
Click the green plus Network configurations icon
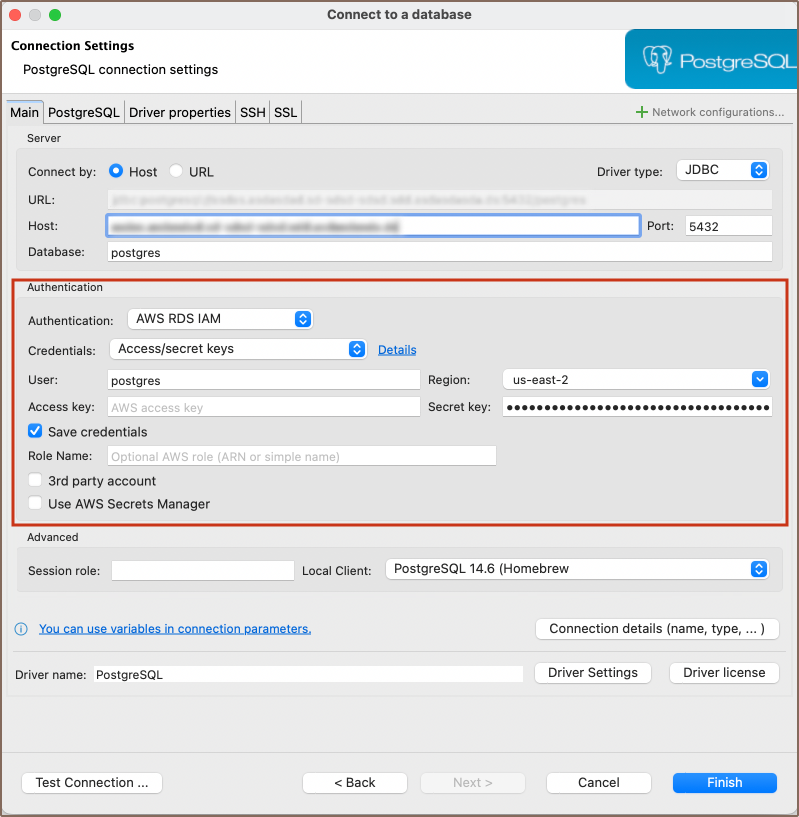point(642,112)
